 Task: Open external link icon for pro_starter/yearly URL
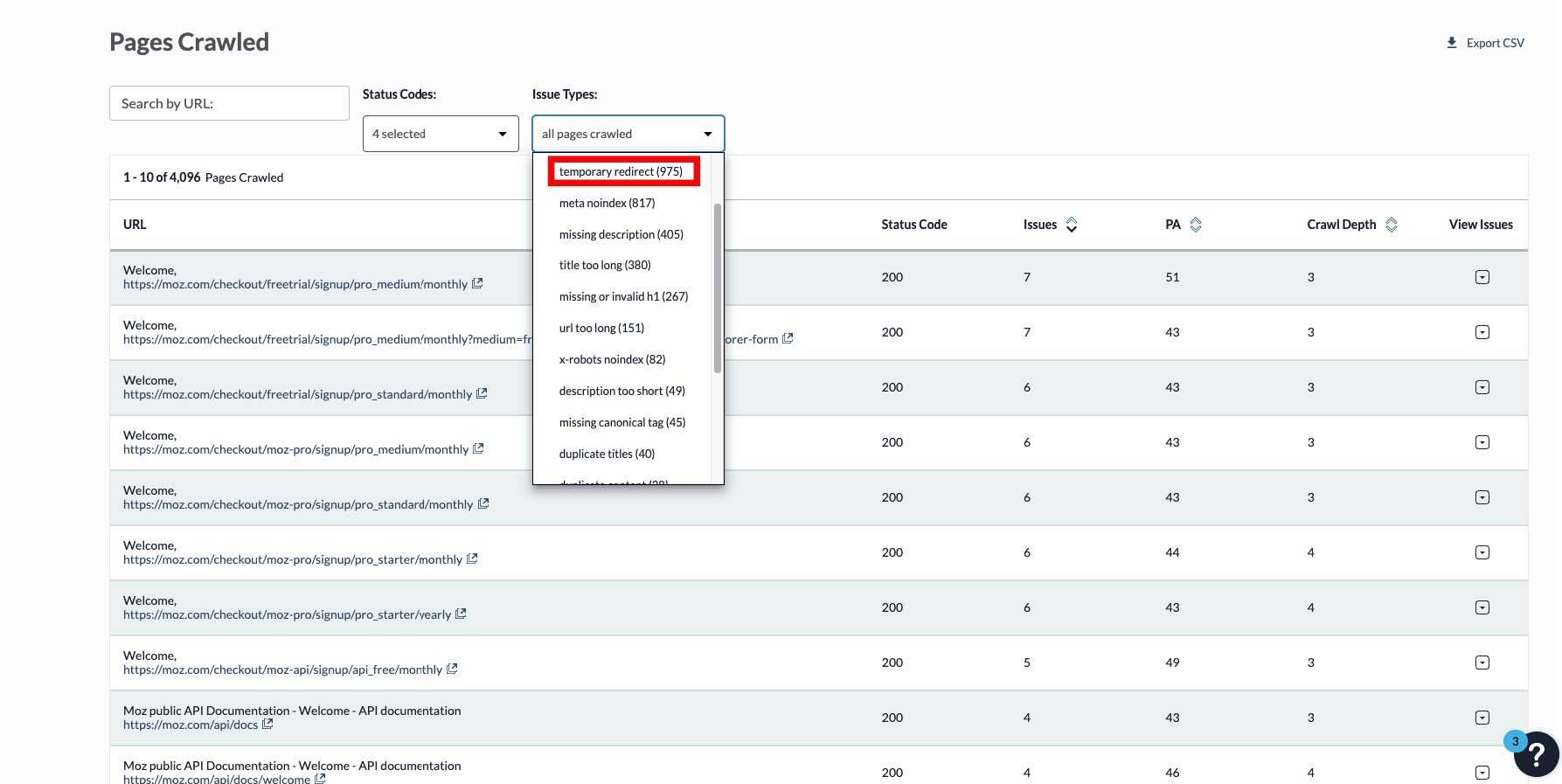pos(461,614)
